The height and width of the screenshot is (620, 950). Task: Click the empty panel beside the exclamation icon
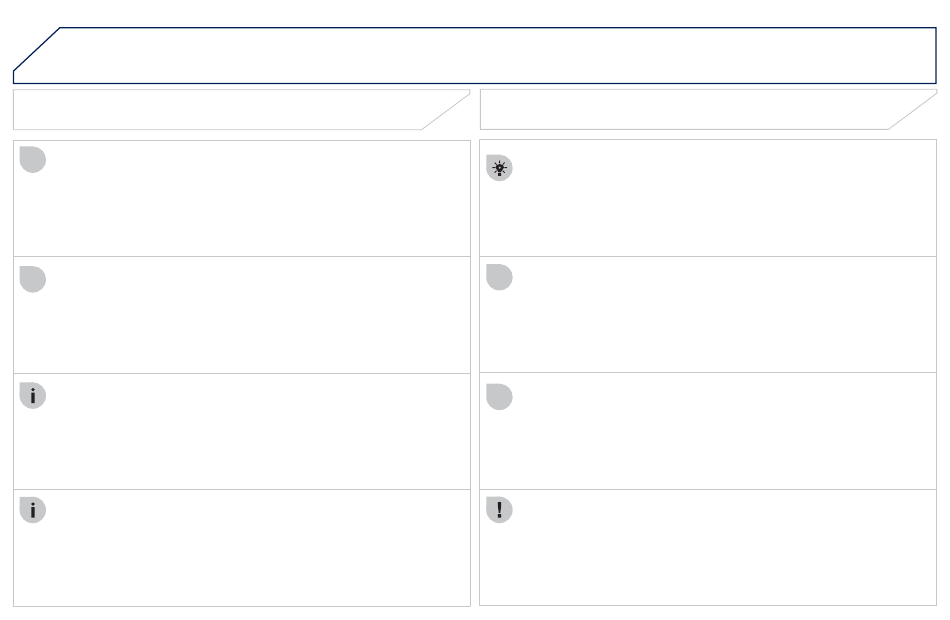coord(708,547)
